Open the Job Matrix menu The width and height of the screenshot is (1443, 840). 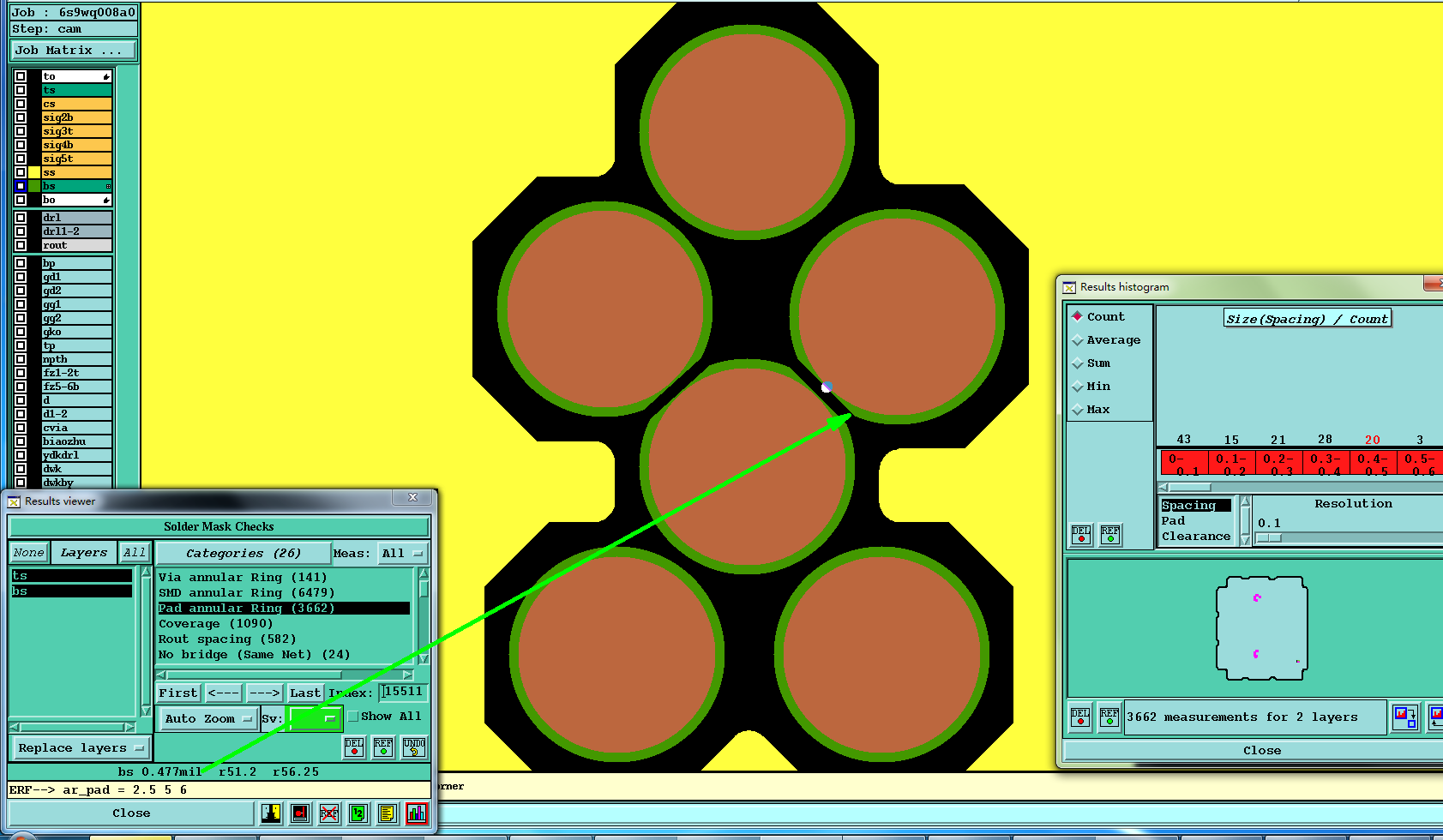[x=73, y=51]
